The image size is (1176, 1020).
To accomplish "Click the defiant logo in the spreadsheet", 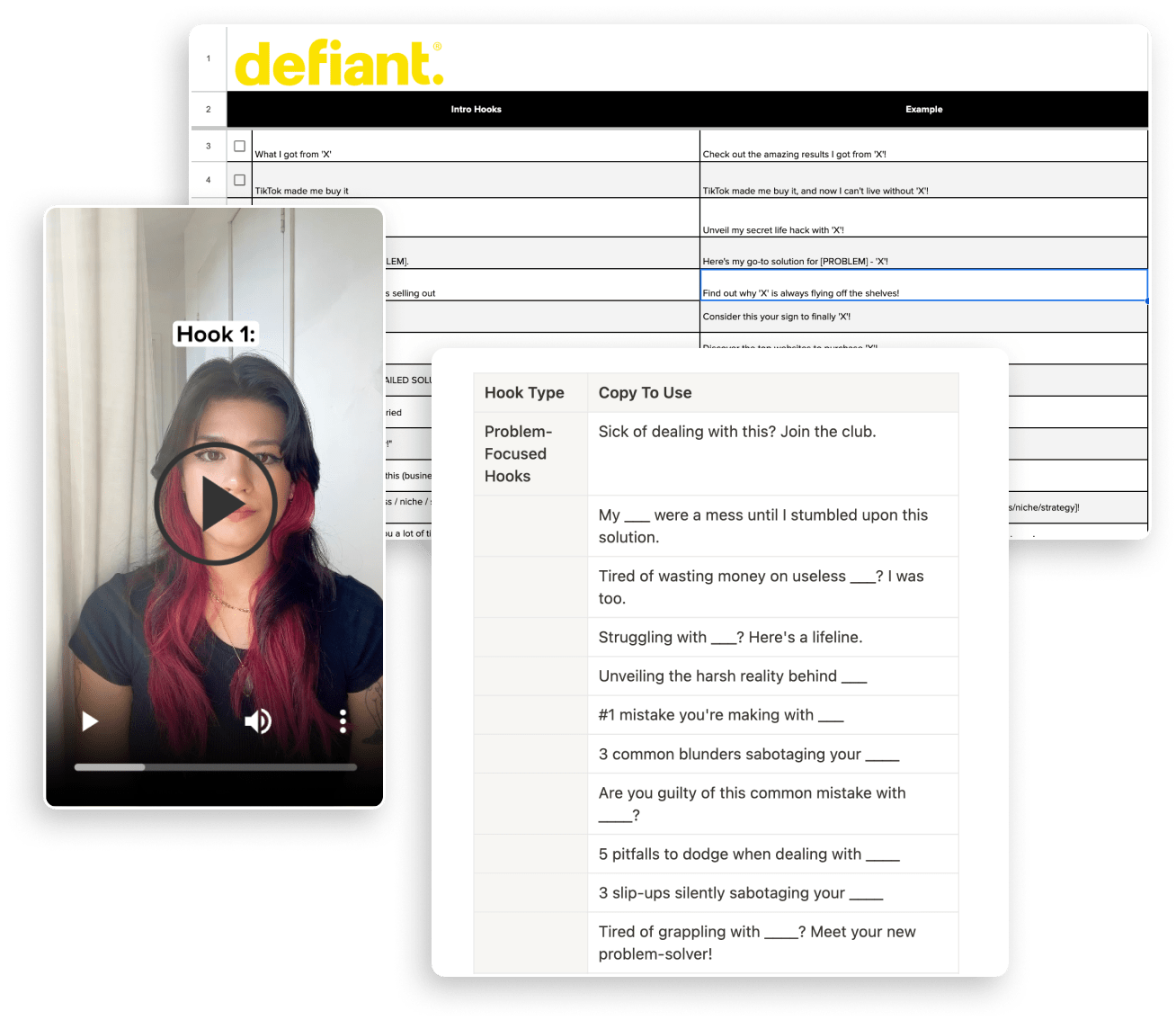I will click(x=339, y=63).
